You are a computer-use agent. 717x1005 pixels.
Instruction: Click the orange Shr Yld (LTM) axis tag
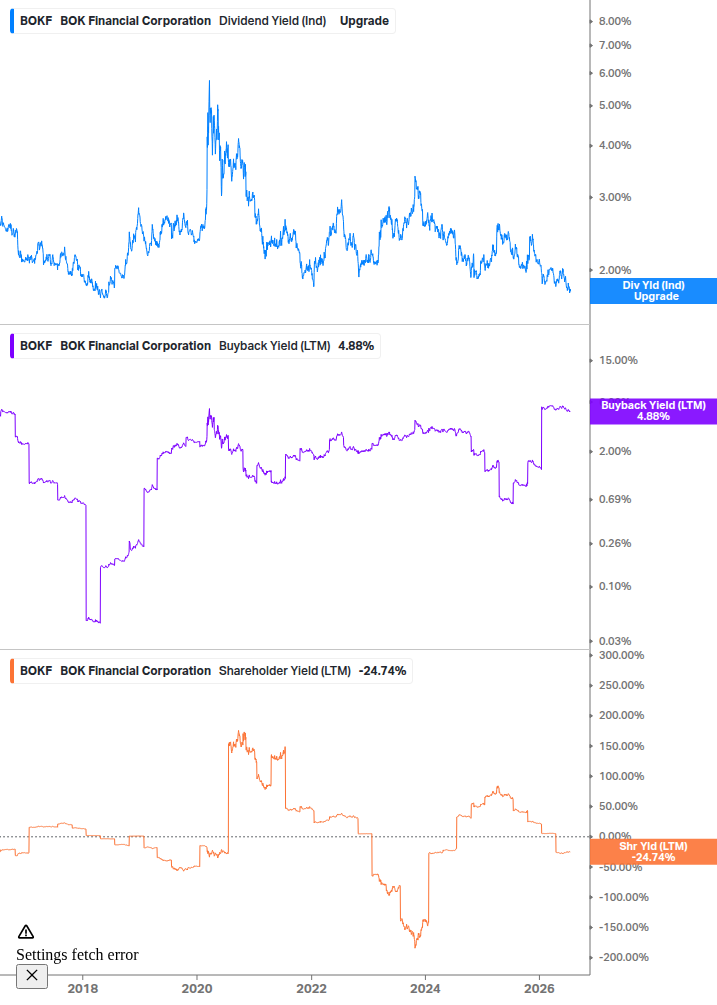(x=653, y=852)
